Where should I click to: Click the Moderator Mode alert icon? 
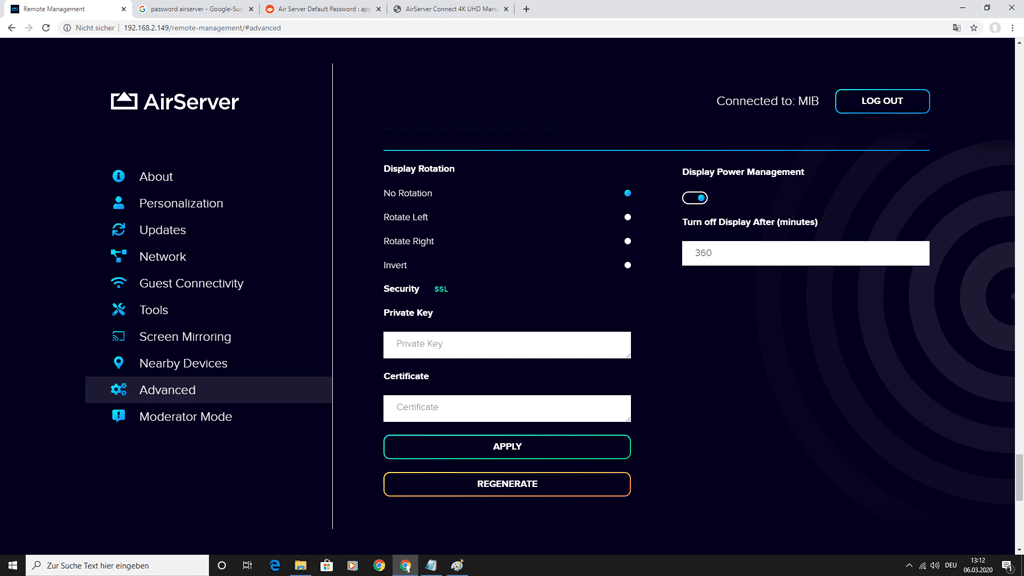(x=118, y=416)
